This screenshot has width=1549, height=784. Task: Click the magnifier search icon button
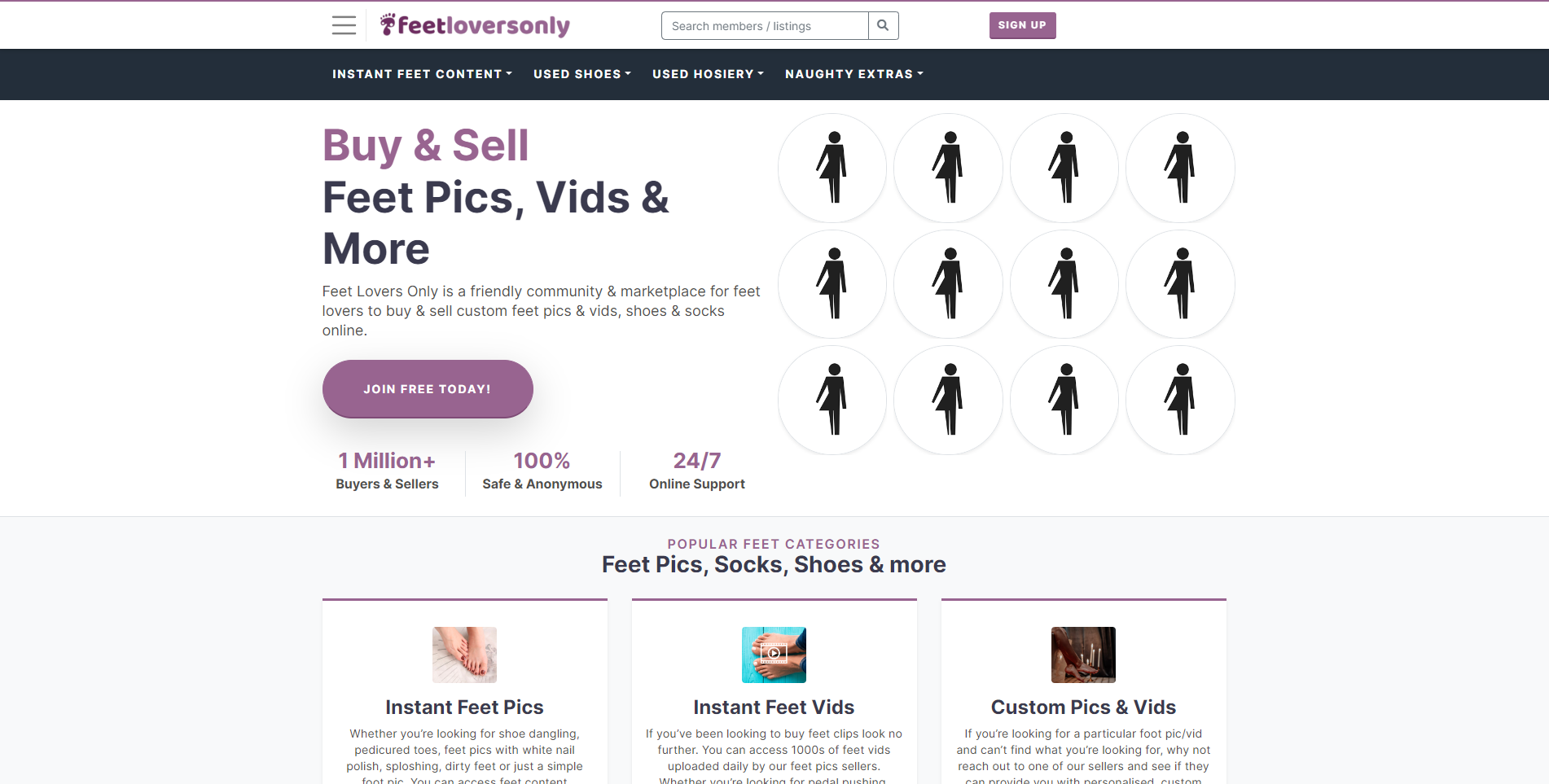pyautogui.click(x=883, y=25)
